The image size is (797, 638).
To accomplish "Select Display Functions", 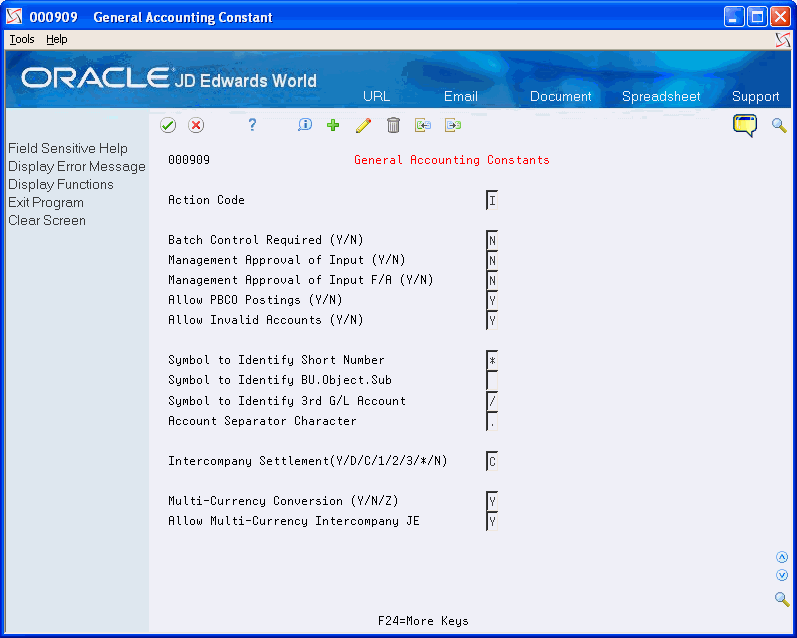I will click(60, 185).
